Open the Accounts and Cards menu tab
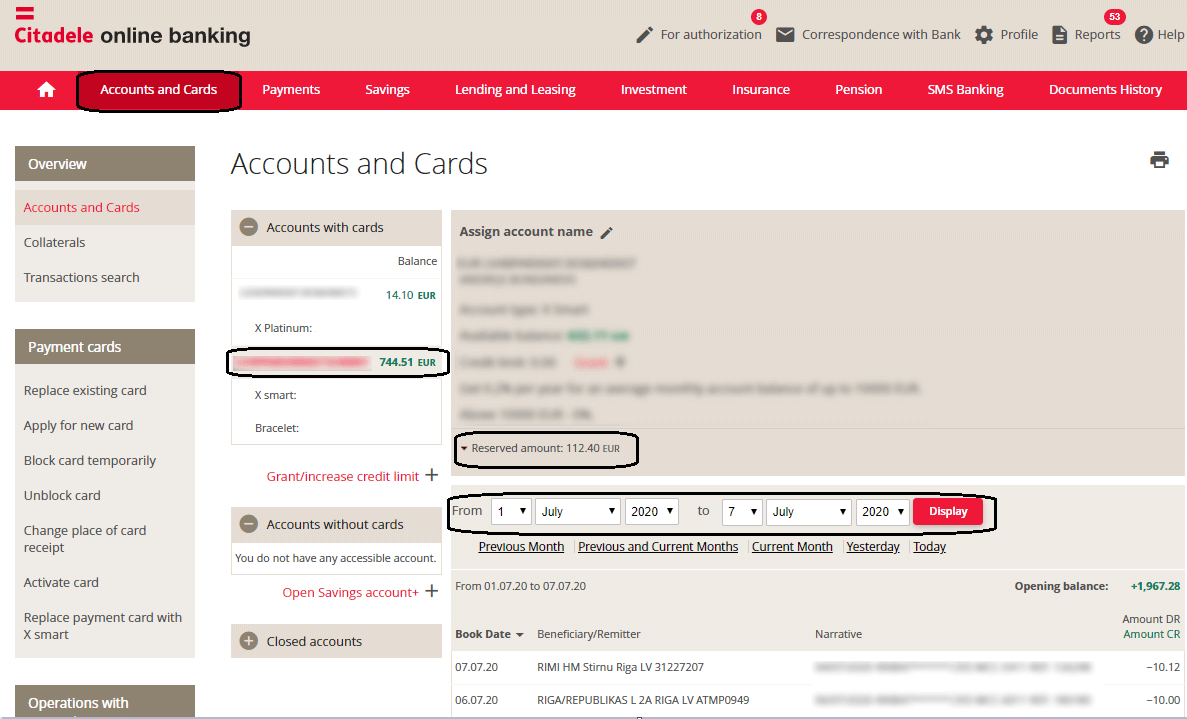 pyautogui.click(x=159, y=90)
